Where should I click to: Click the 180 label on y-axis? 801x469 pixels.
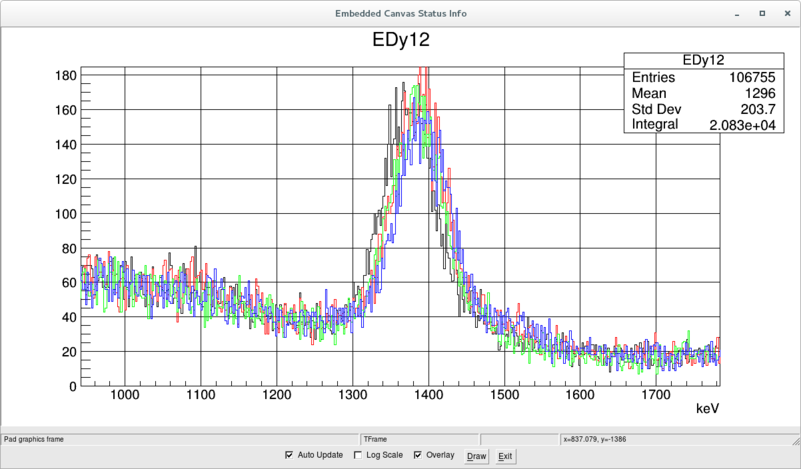(x=66, y=76)
